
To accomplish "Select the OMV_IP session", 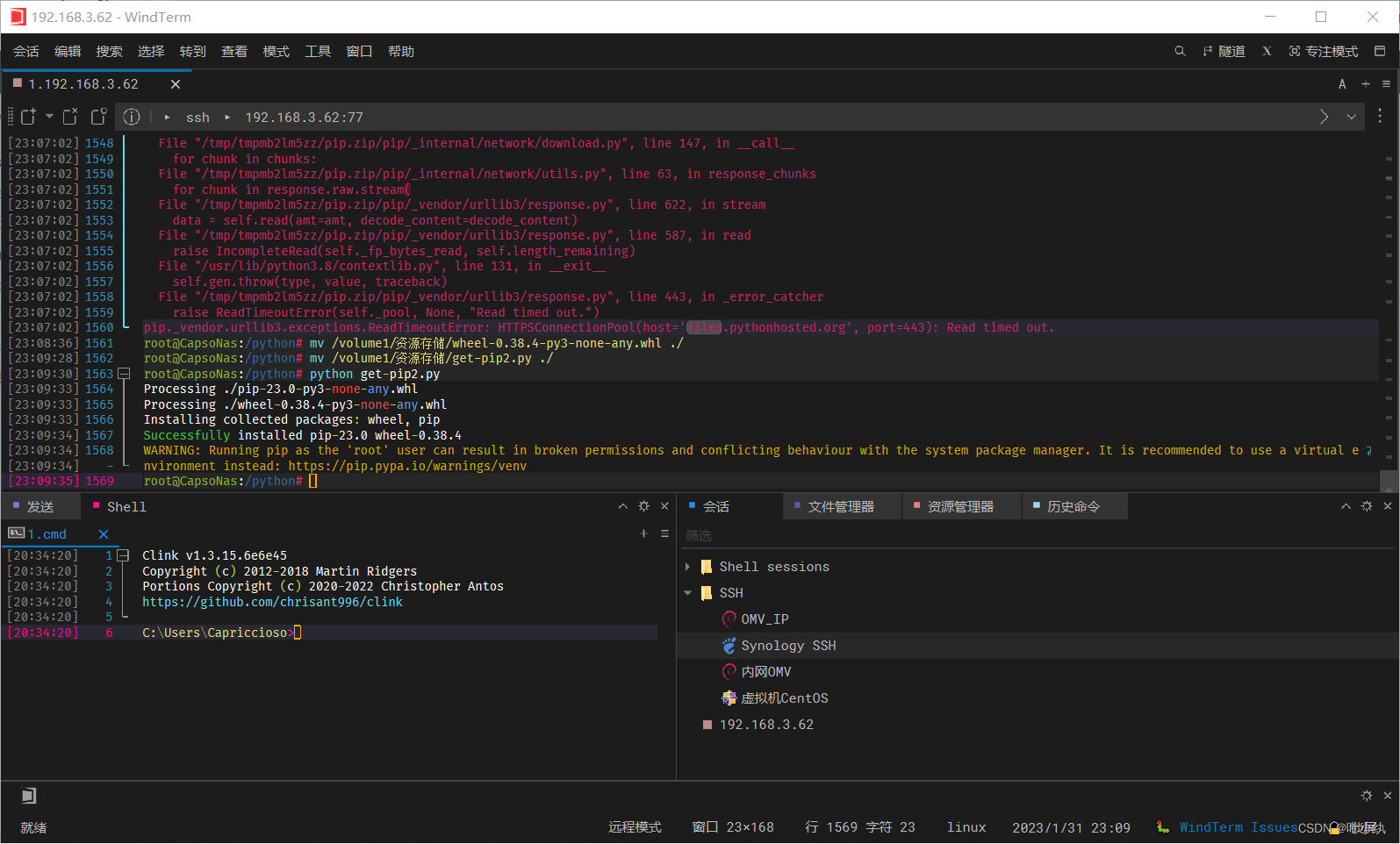I will pos(765,619).
